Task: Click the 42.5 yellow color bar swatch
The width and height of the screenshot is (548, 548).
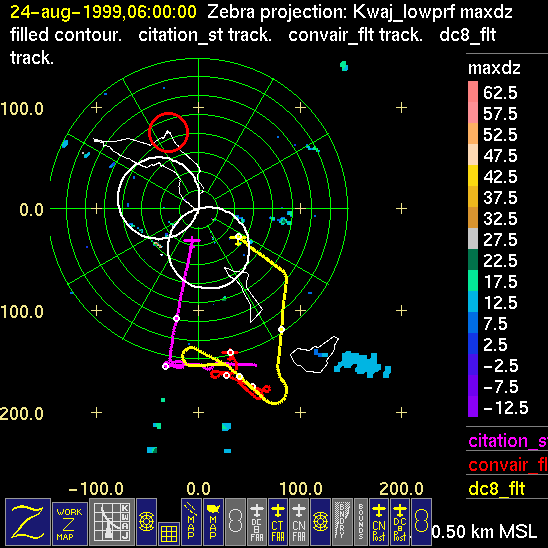Action: (x=473, y=176)
